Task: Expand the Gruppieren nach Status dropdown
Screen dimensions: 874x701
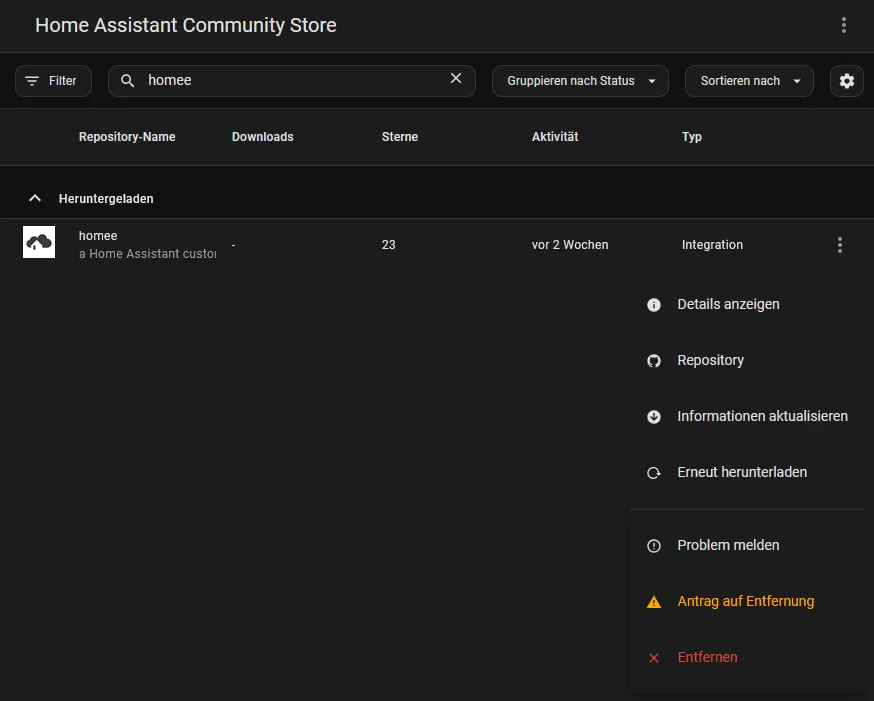Action: pos(580,81)
